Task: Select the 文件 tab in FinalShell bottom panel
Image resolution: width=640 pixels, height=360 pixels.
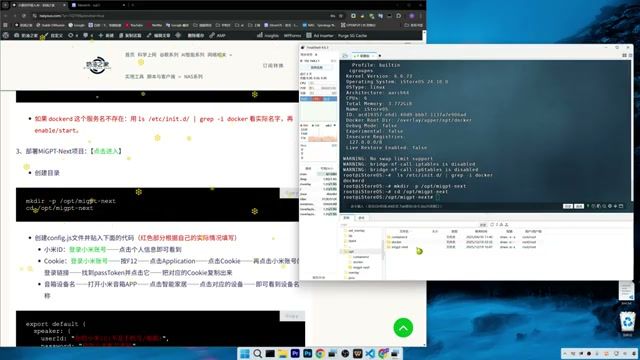Action: (x=347, y=218)
